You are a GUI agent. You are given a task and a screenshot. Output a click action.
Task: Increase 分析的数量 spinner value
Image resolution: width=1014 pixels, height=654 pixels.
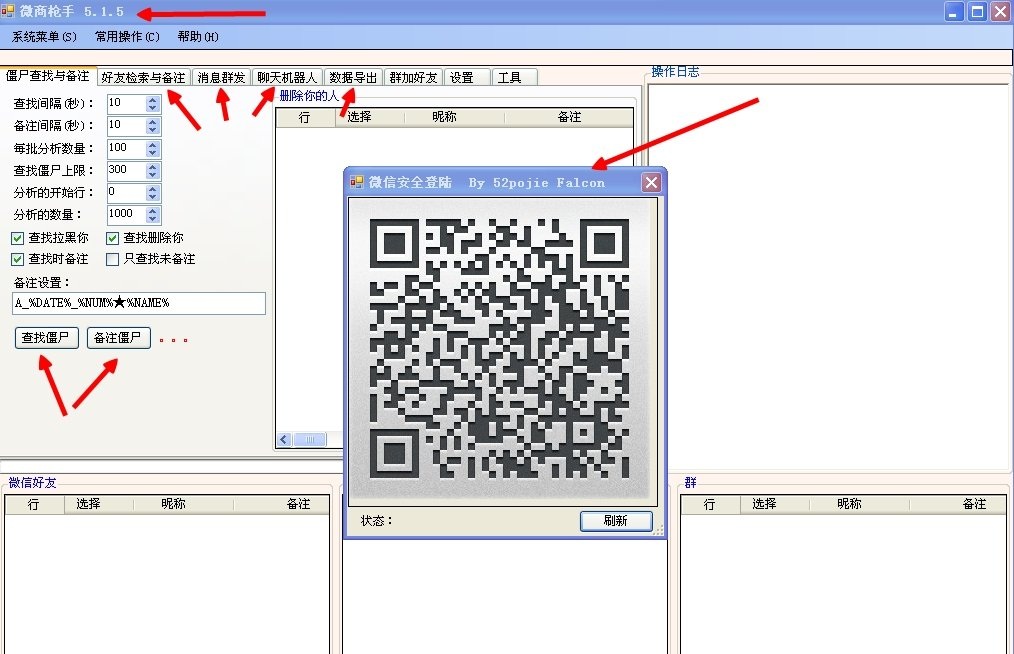click(153, 211)
